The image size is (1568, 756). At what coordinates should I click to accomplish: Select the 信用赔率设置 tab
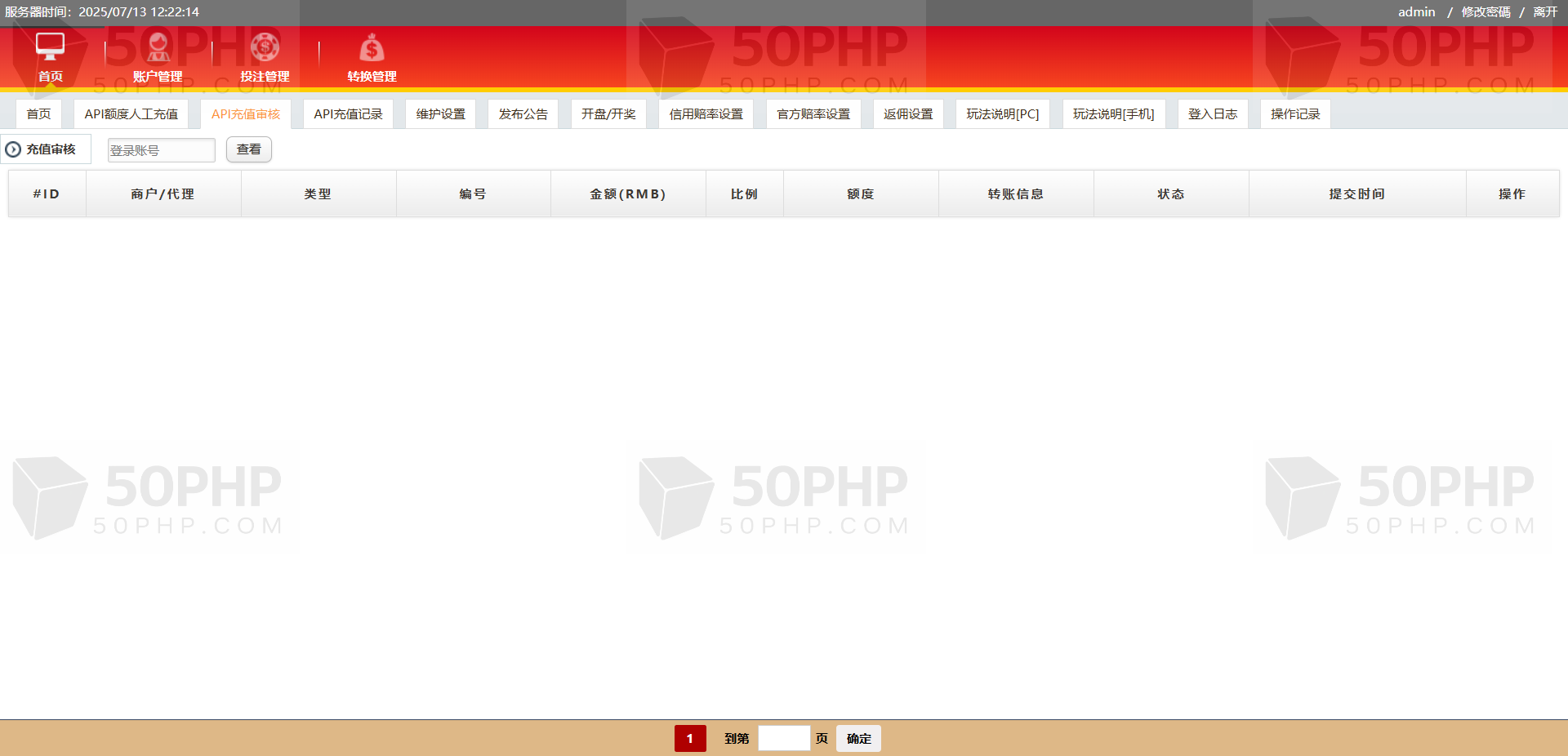[x=706, y=114]
